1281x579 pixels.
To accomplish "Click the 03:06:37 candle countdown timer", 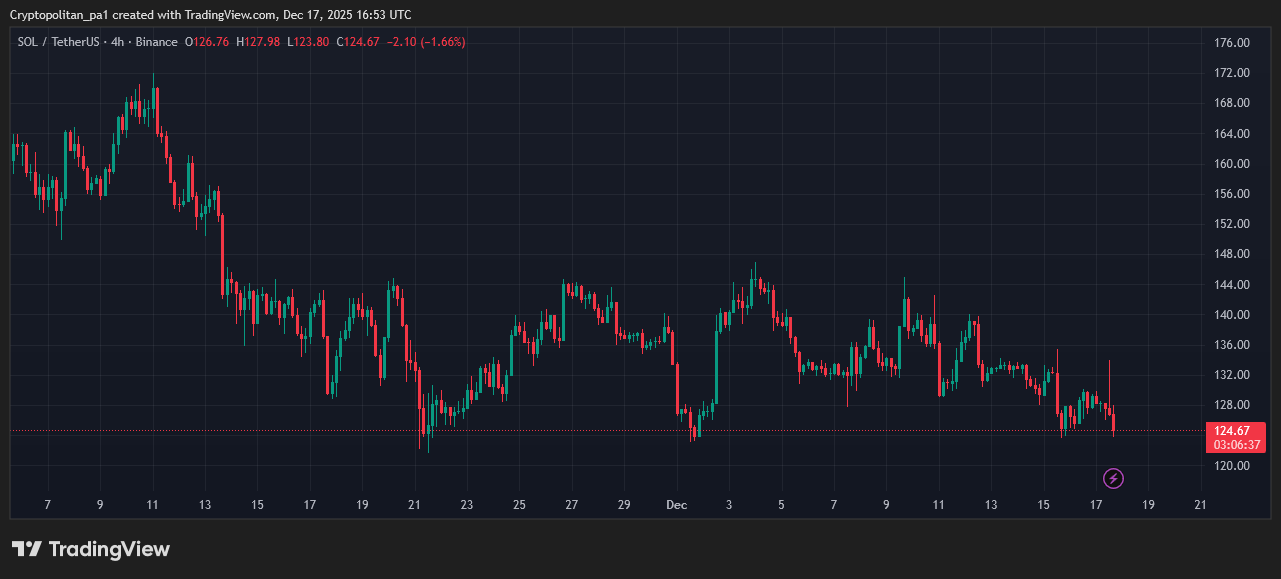I will [x=1236, y=445].
